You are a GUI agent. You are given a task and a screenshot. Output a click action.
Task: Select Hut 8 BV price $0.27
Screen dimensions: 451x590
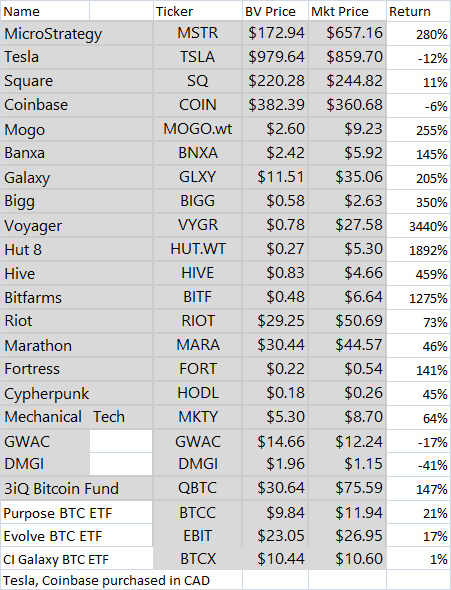coord(275,249)
